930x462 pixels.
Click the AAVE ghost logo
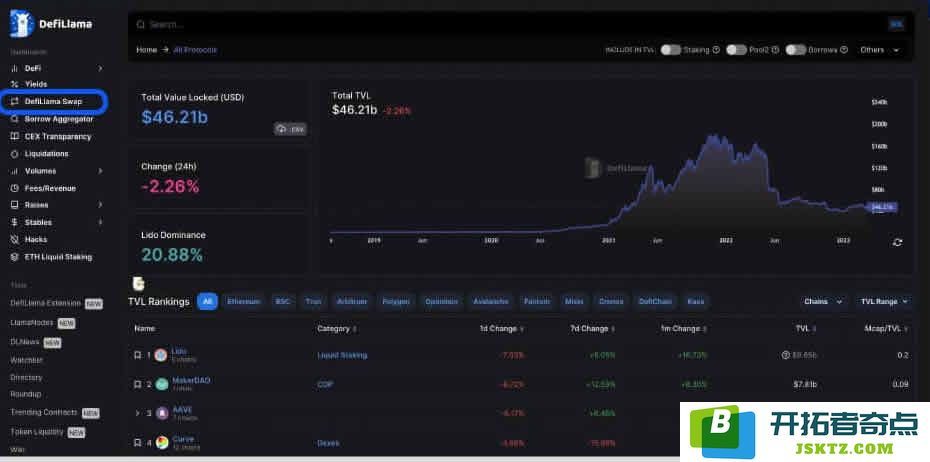[x=162, y=413]
